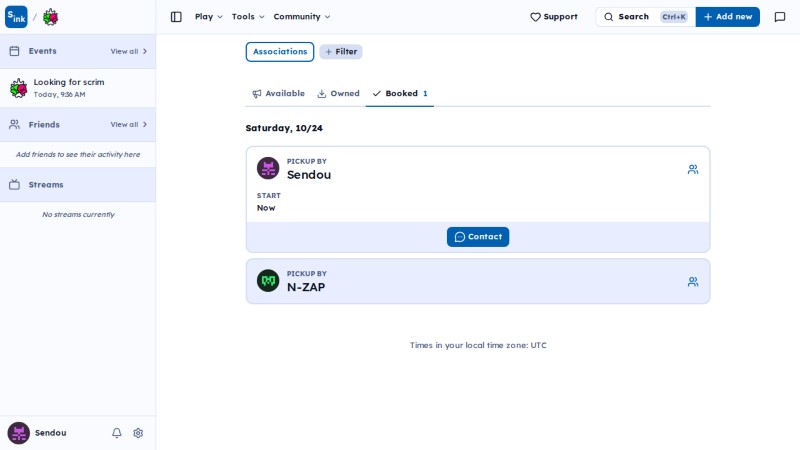Show team members icon on Sendou card
Image resolution: width=800 pixels, height=450 pixels.
(693, 169)
